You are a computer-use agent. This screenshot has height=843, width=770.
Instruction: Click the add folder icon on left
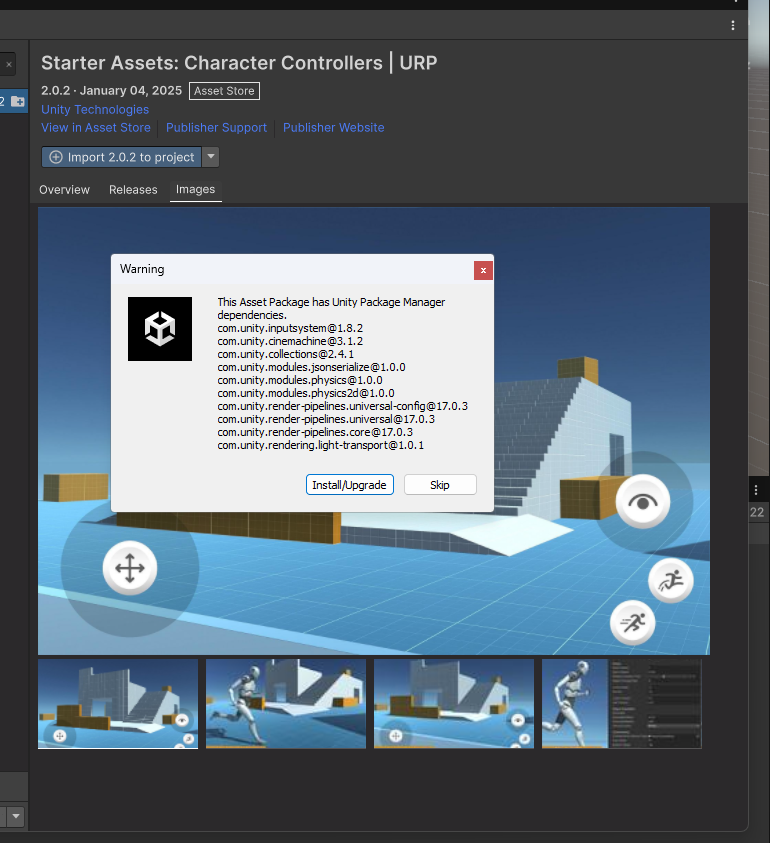18,101
